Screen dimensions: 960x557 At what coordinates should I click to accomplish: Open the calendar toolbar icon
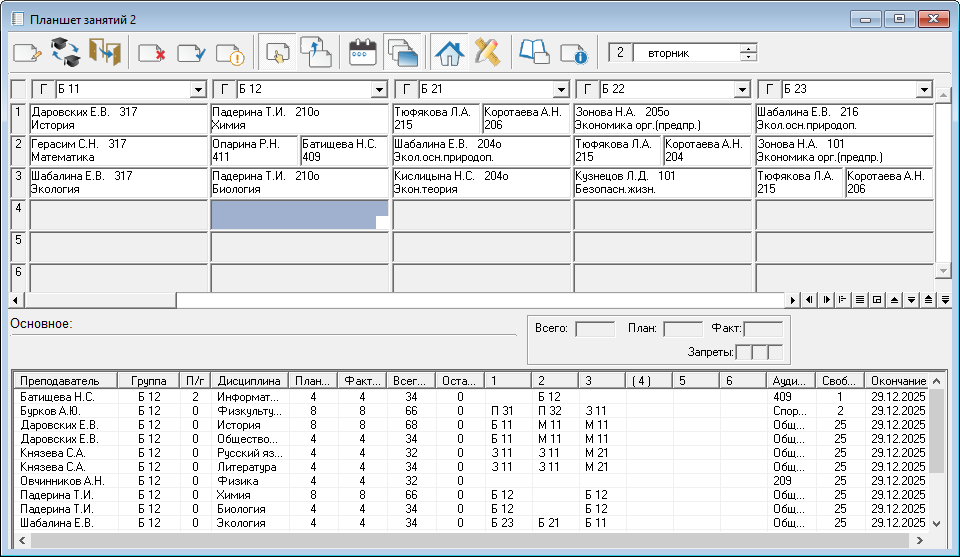pos(362,53)
